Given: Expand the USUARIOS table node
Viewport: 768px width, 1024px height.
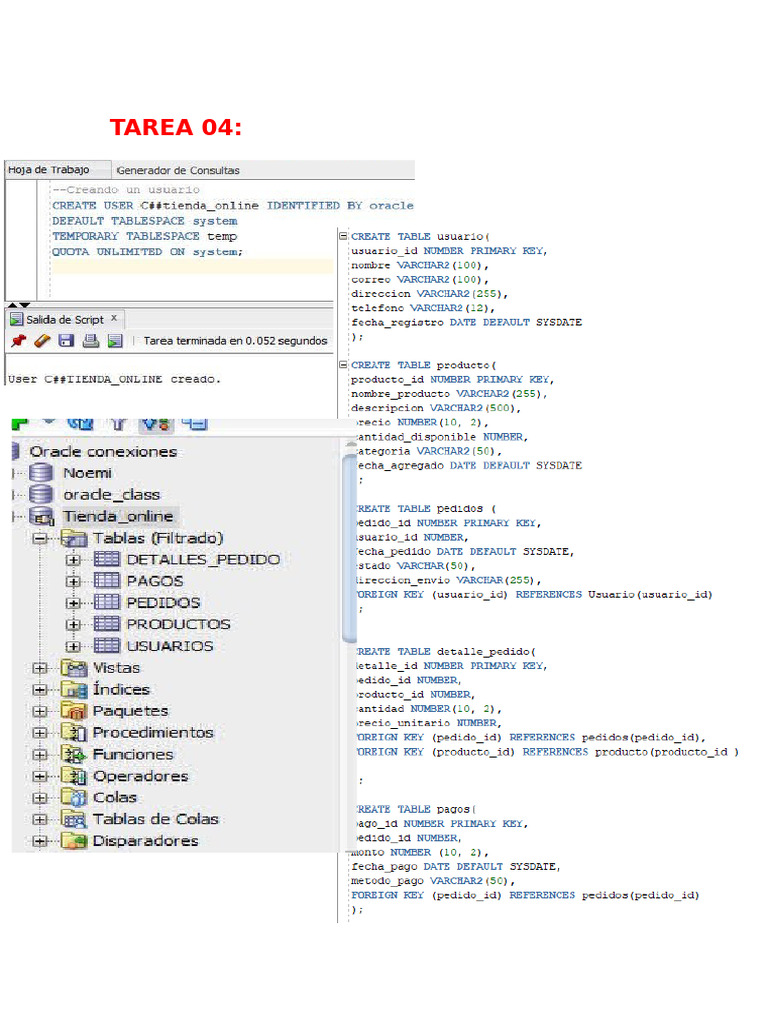Looking at the screenshot, I should (x=73, y=647).
